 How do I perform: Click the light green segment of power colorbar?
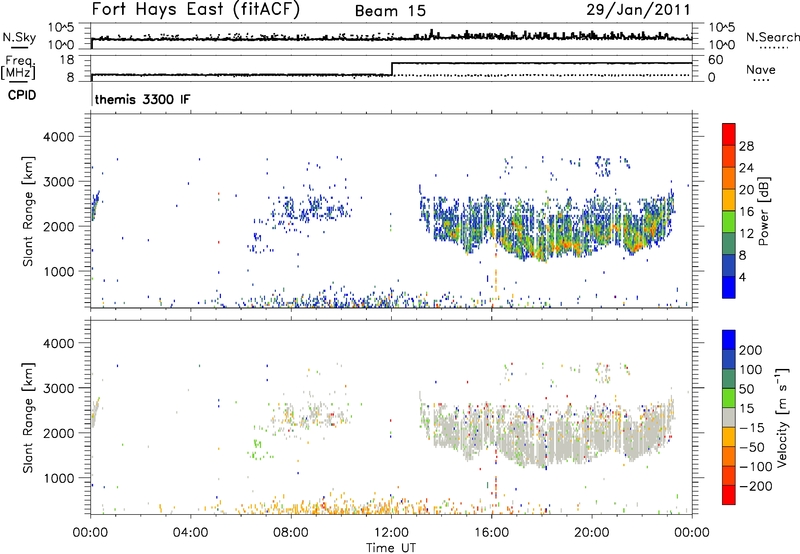click(729, 222)
